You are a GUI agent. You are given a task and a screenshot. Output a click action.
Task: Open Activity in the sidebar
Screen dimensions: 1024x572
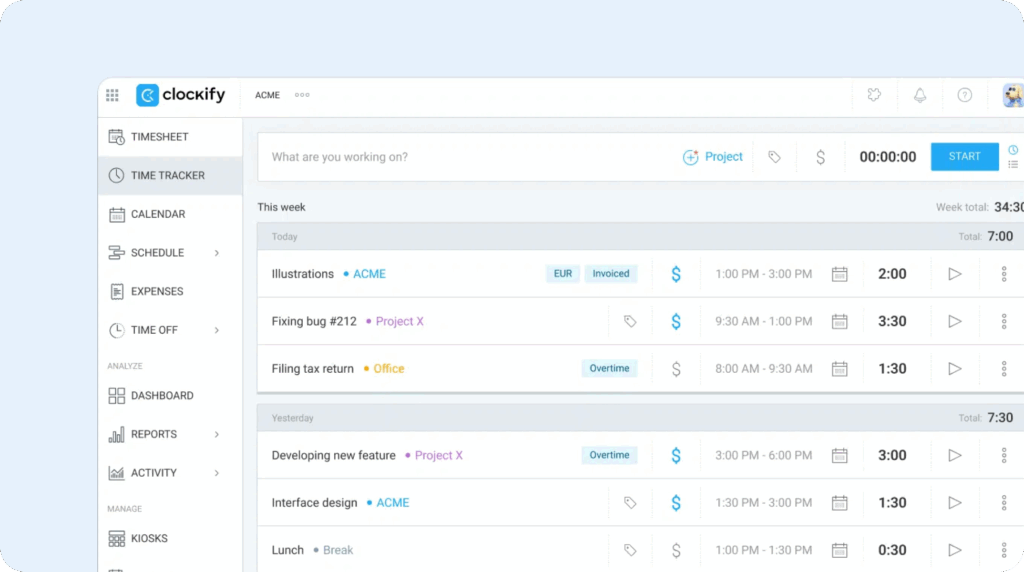tap(153, 473)
